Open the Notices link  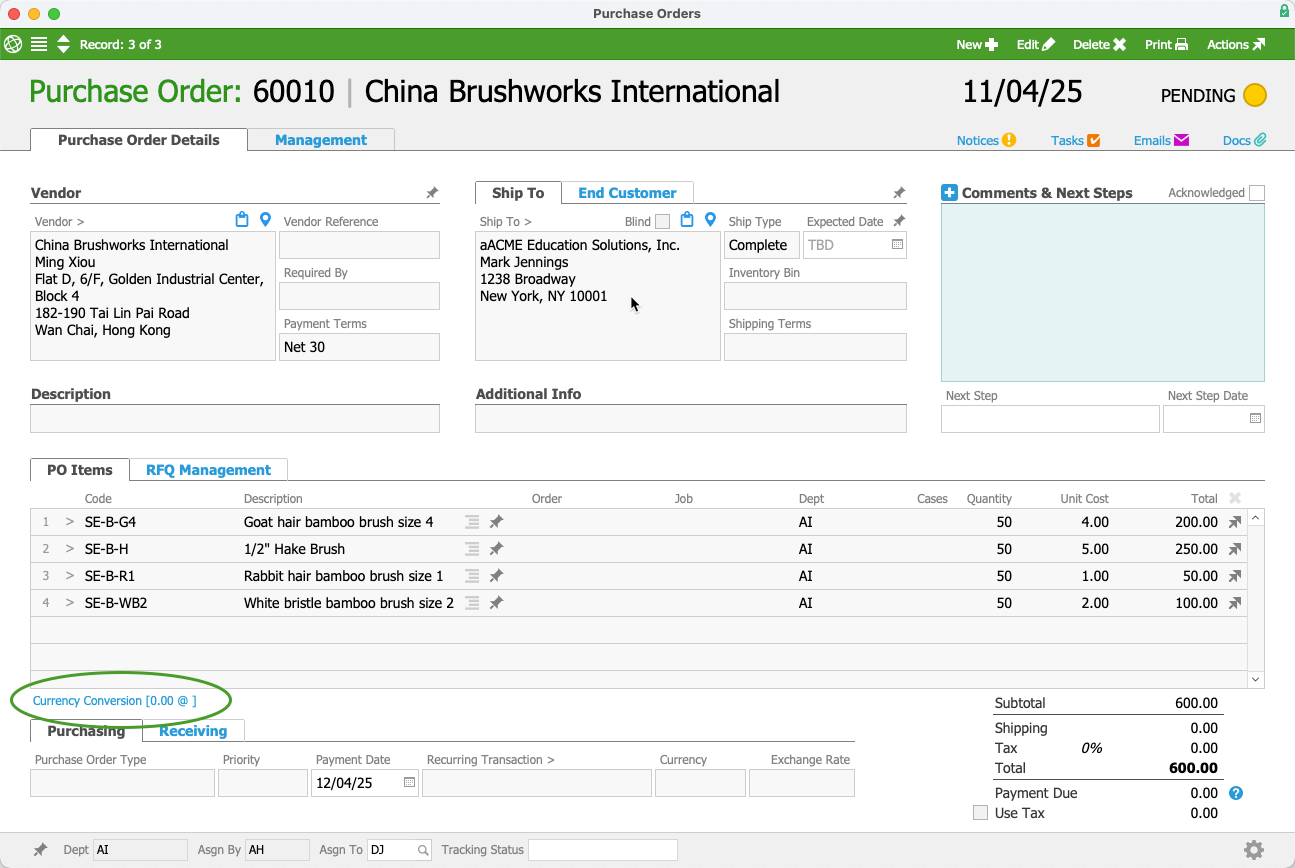(986, 140)
